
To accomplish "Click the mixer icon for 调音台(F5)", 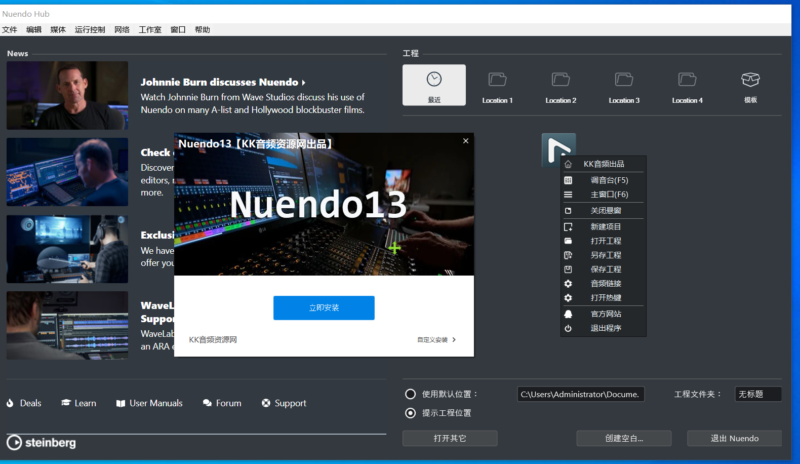I will pyautogui.click(x=568, y=180).
